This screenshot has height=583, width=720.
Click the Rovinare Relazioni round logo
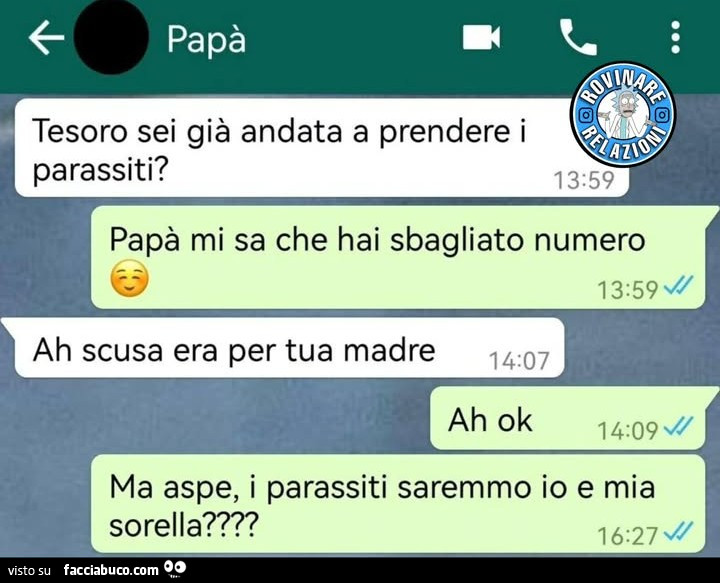click(x=622, y=114)
